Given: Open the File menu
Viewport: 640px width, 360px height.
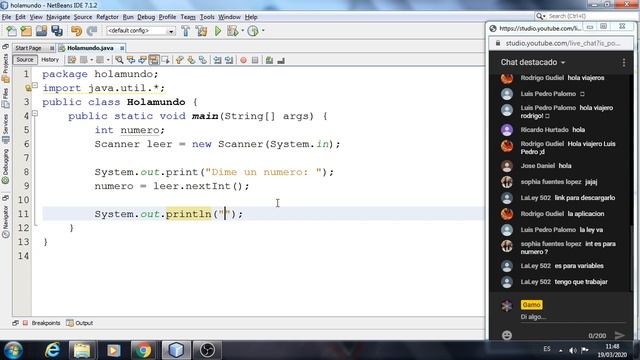Looking at the screenshot, I should click(x=7, y=17).
